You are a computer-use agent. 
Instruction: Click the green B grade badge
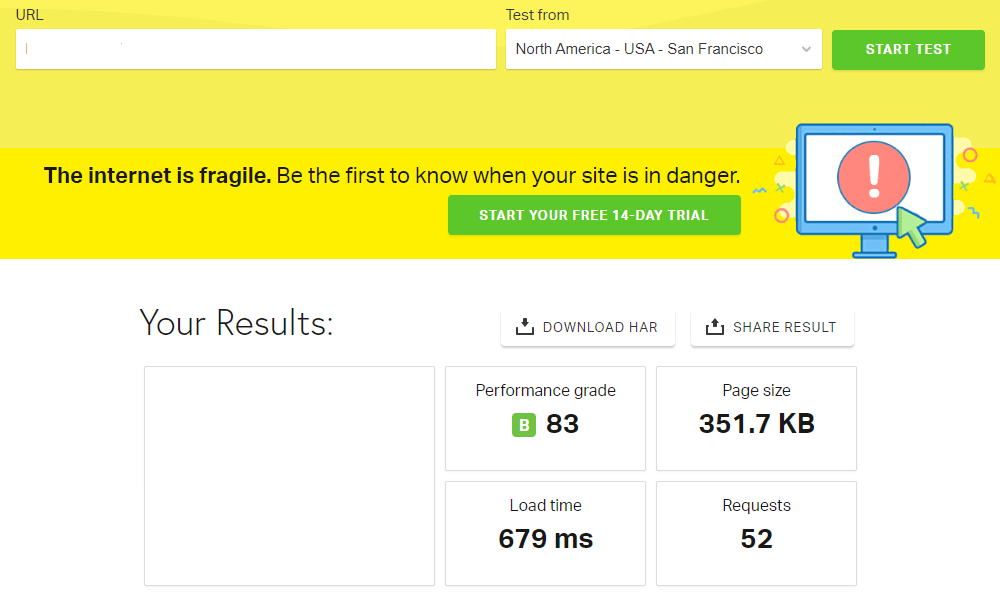pyautogui.click(x=524, y=425)
